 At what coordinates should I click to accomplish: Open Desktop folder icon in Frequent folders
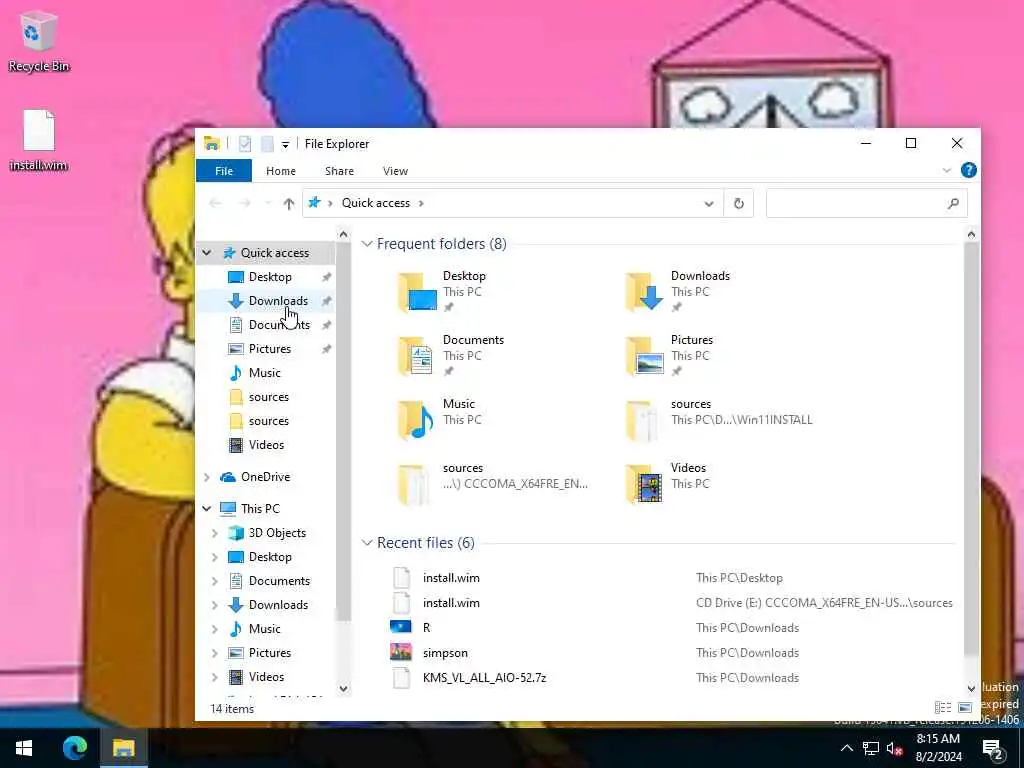[417, 292]
